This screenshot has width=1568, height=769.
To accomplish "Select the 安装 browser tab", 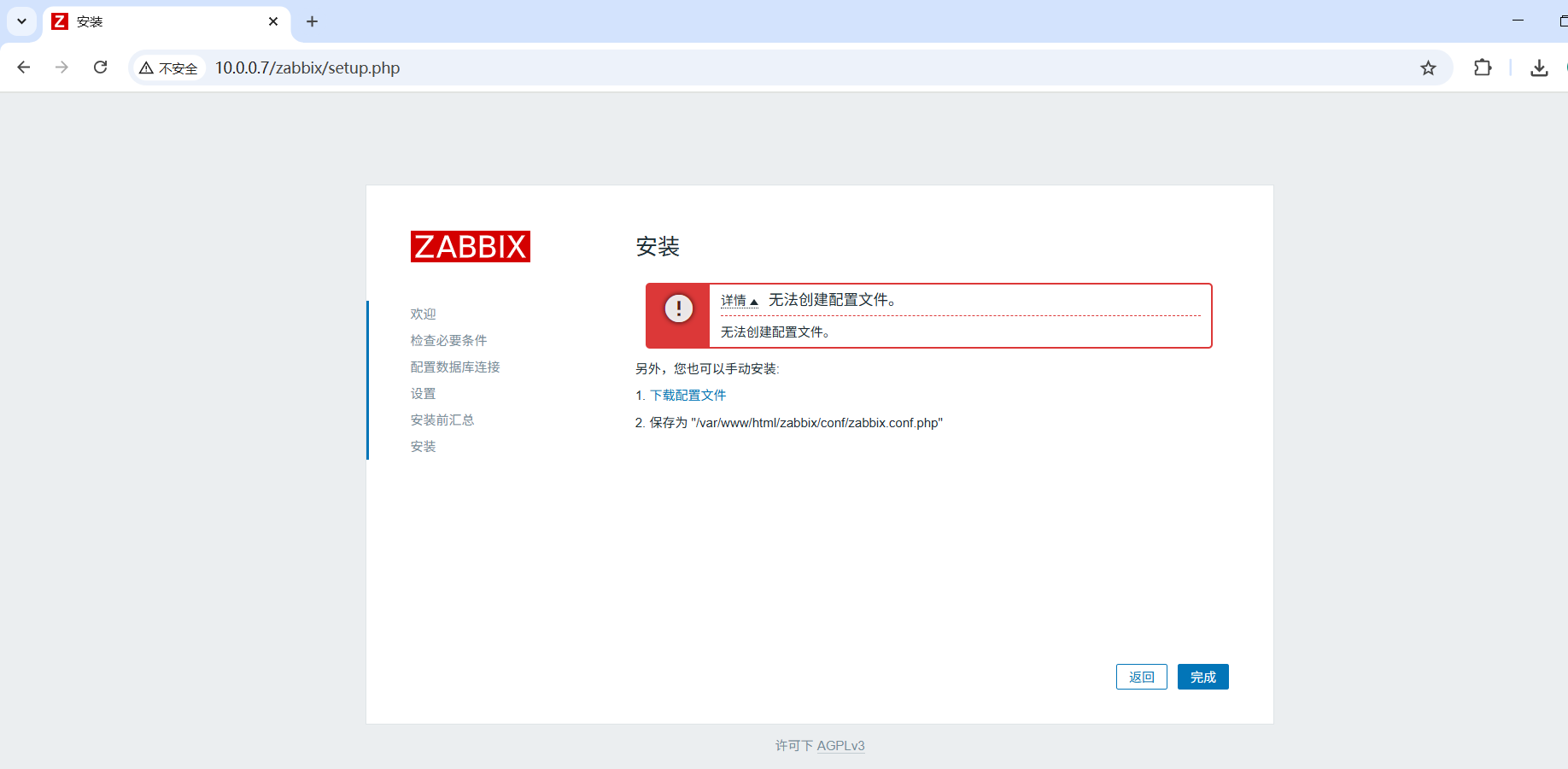I will coord(167,21).
